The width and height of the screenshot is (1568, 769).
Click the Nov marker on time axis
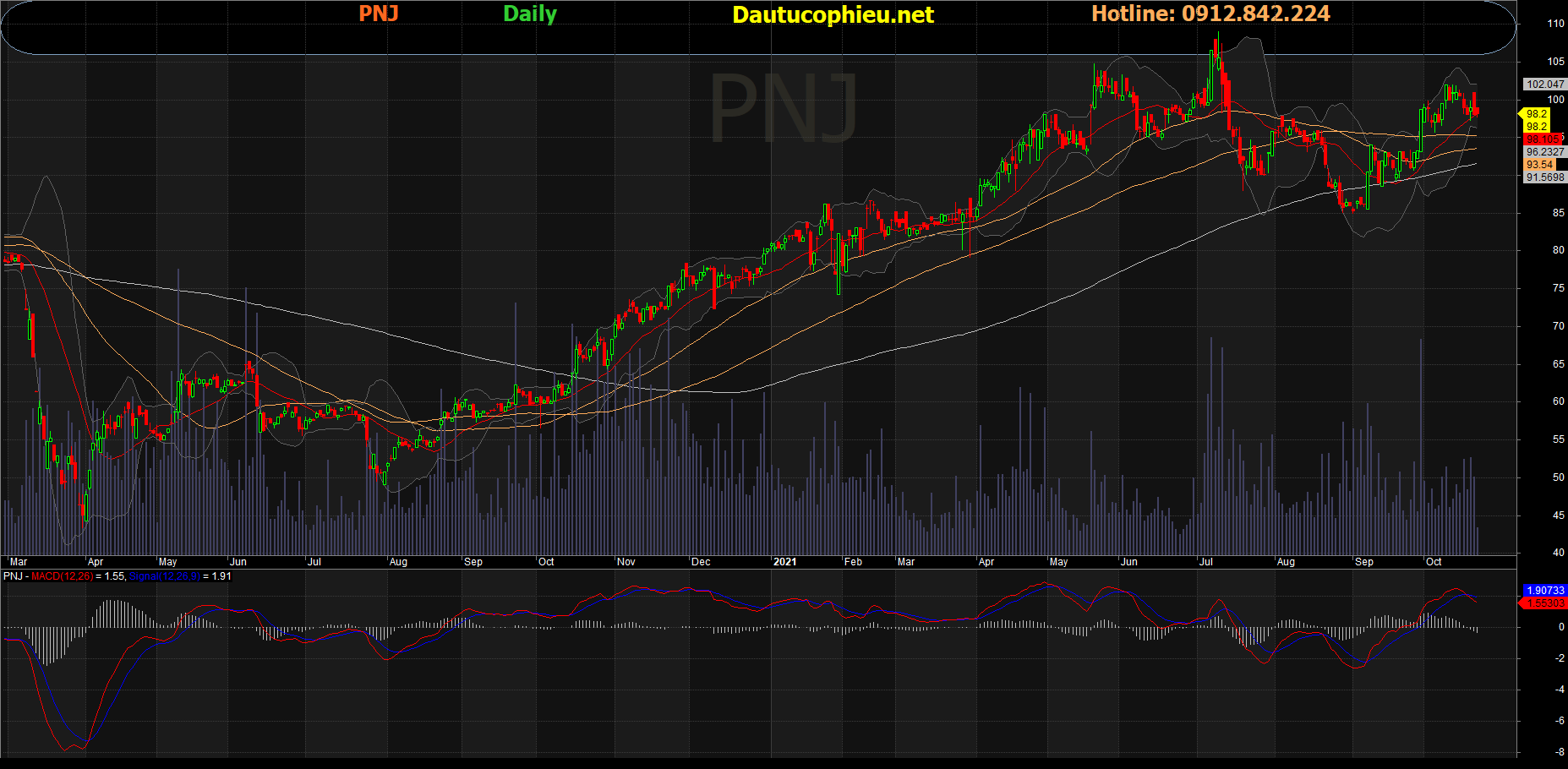click(x=626, y=562)
